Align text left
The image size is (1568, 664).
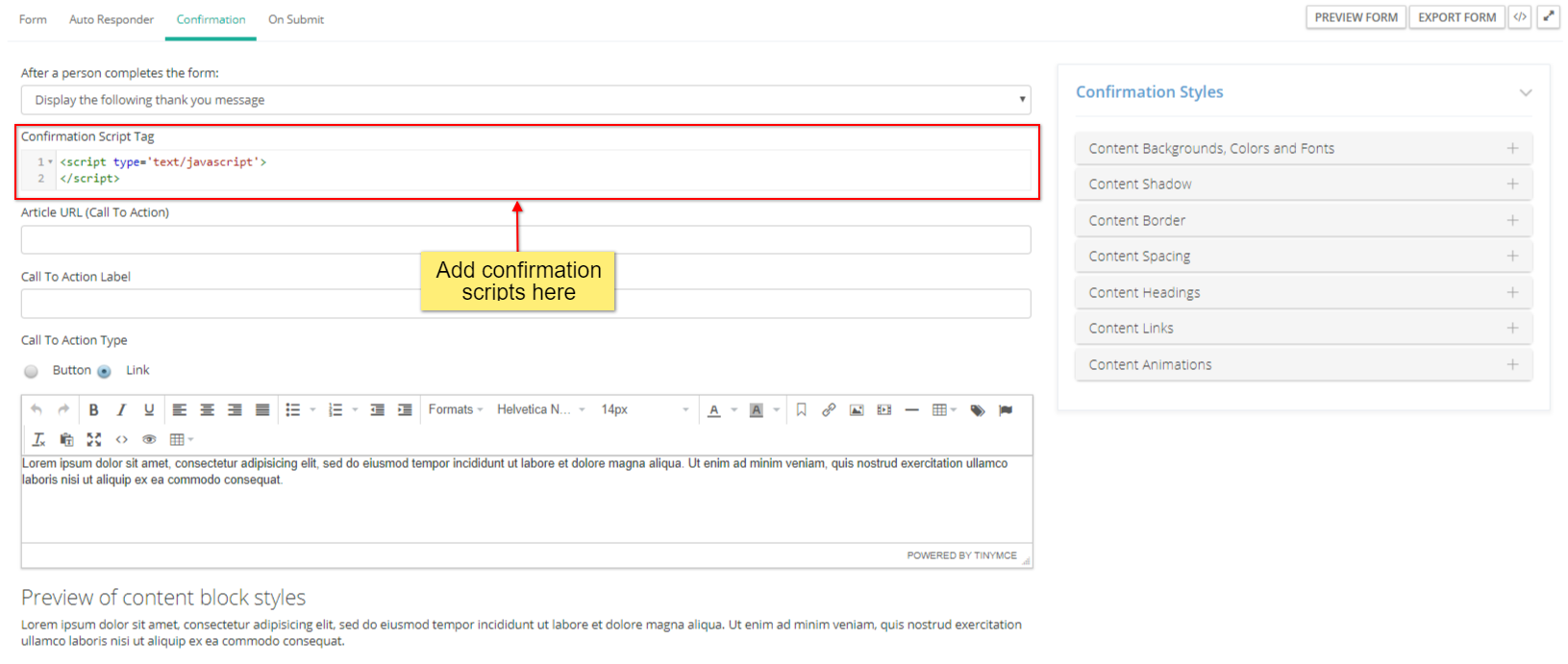point(180,410)
